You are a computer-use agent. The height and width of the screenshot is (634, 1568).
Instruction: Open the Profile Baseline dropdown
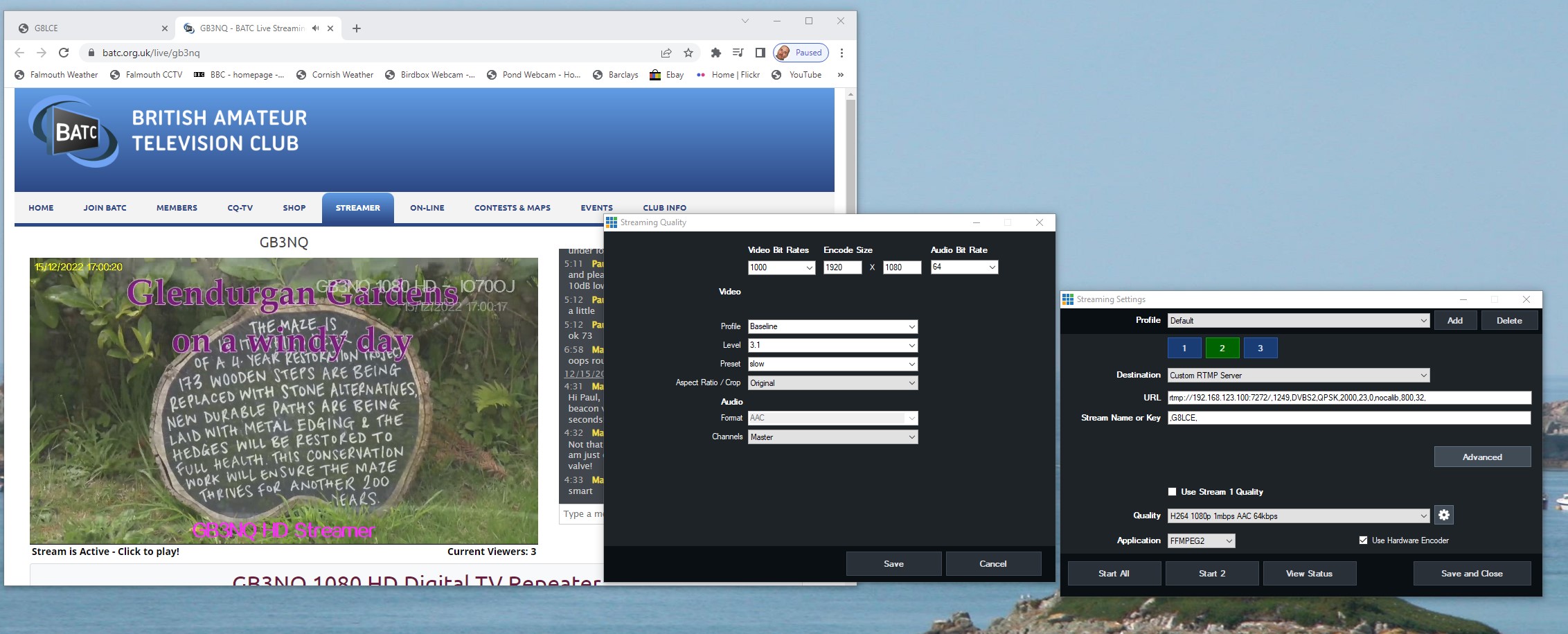coord(833,326)
